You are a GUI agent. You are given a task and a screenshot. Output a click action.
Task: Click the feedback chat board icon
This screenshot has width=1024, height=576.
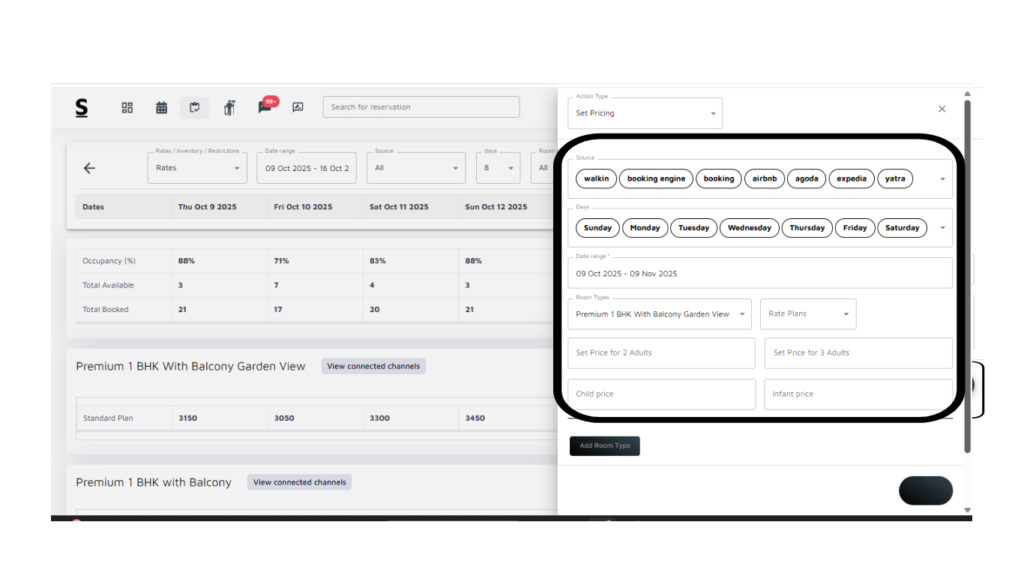[x=298, y=107]
